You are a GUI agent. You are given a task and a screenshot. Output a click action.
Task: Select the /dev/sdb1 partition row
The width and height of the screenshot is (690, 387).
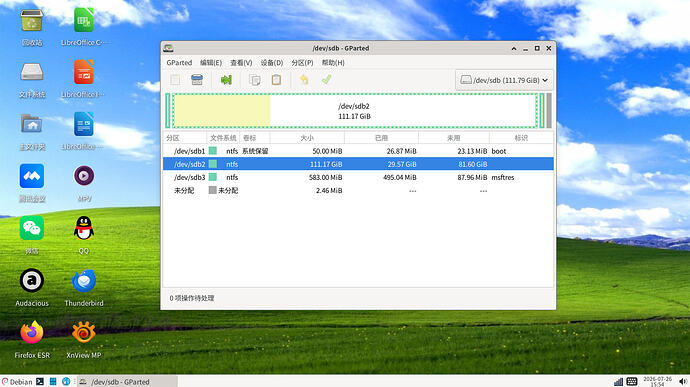[358, 151]
